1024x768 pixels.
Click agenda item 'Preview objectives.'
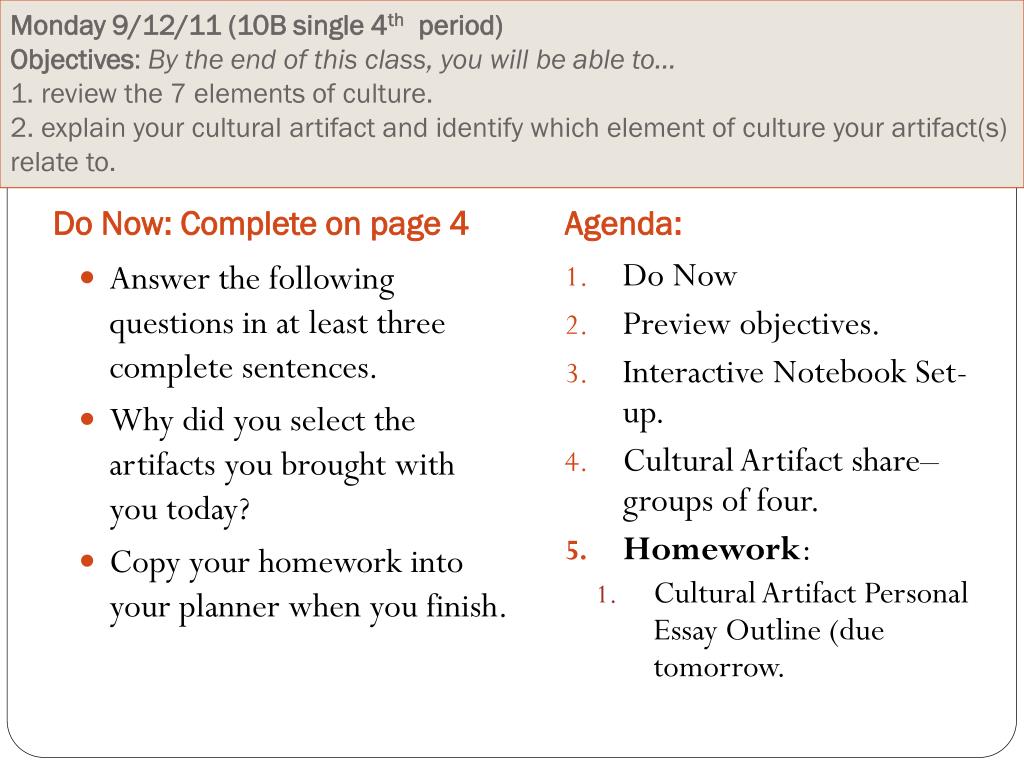(x=751, y=325)
